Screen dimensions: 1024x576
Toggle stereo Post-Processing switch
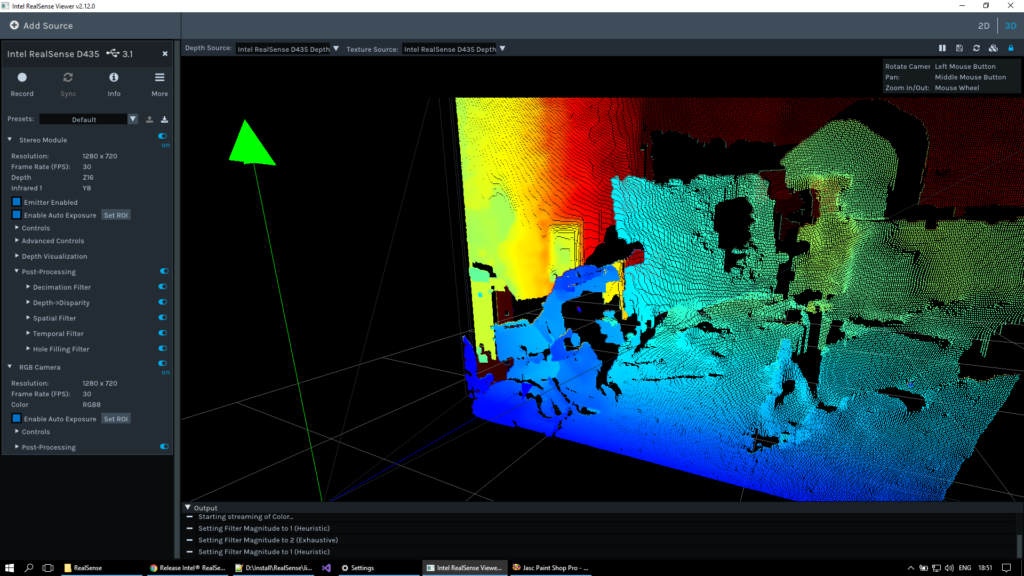pos(164,271)
